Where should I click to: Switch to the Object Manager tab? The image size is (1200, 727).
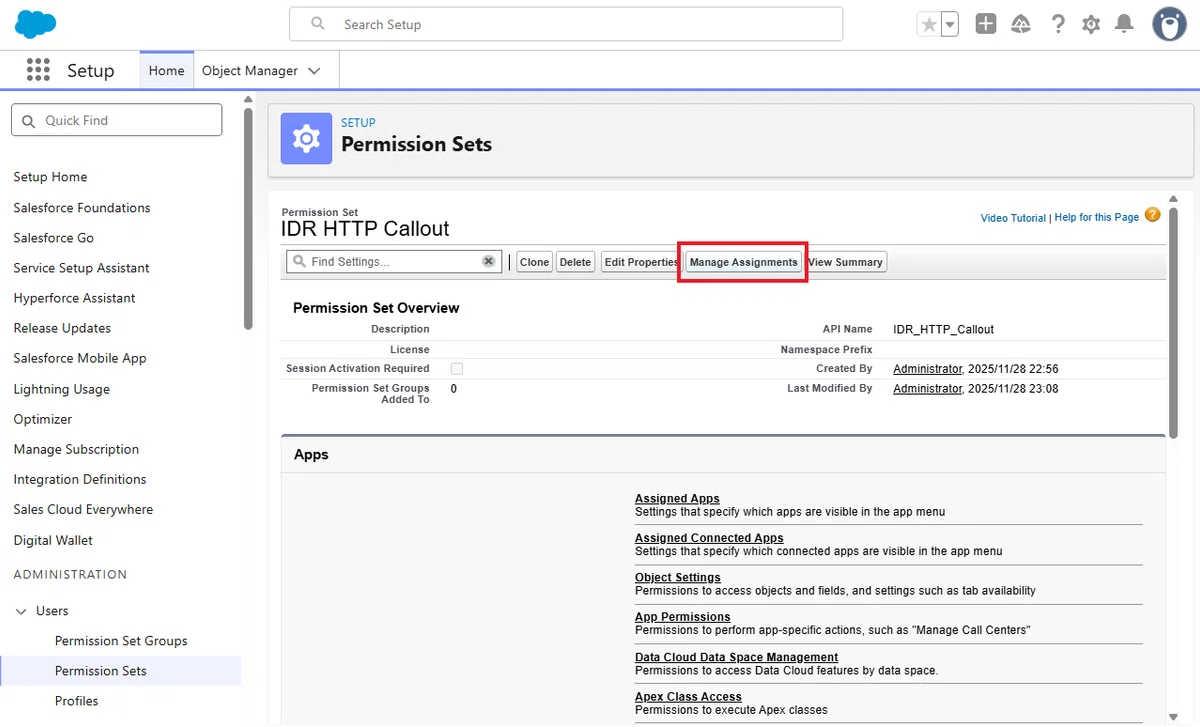[x=250, y=71]
